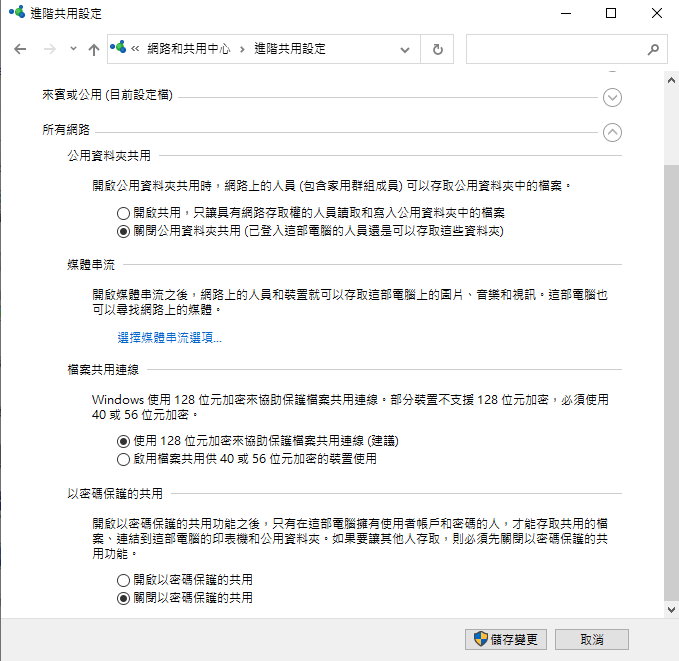The image size is (679, 661).
Task: Click the 儲存變更 button
Action: [x=506, y=639]
